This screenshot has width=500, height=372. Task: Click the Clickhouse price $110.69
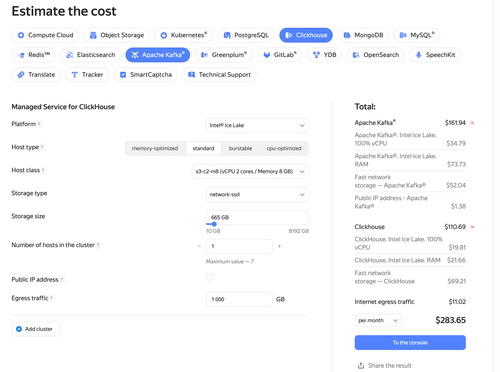(455, 227)
